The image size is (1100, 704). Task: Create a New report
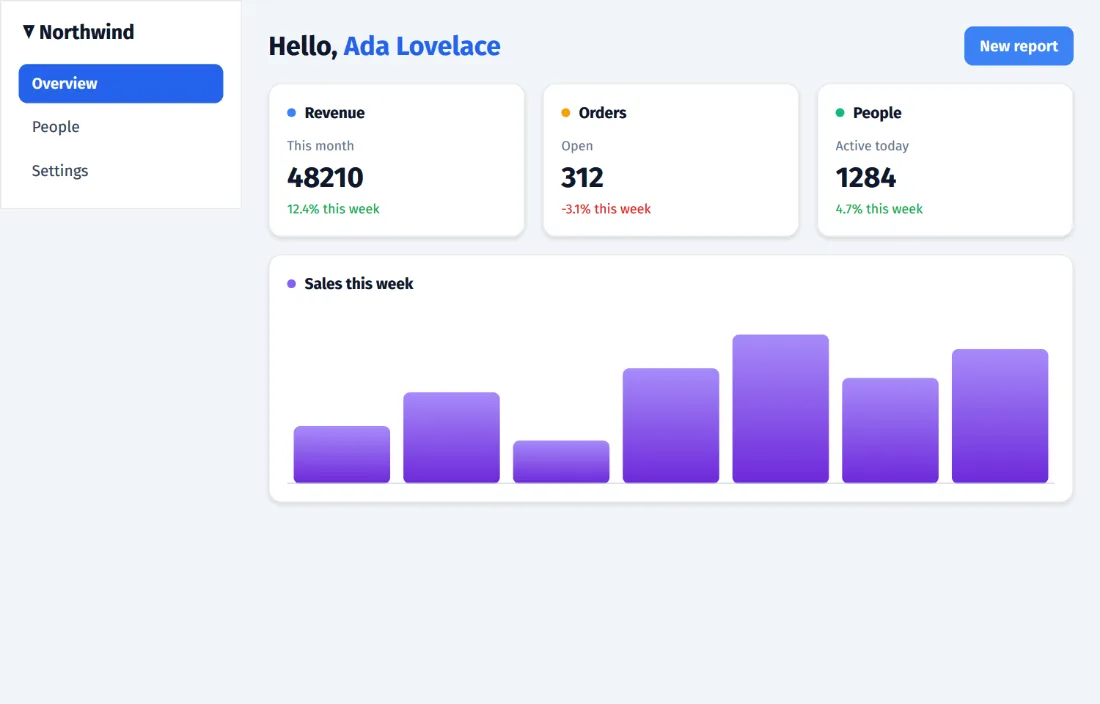[x=1019, y=46]
